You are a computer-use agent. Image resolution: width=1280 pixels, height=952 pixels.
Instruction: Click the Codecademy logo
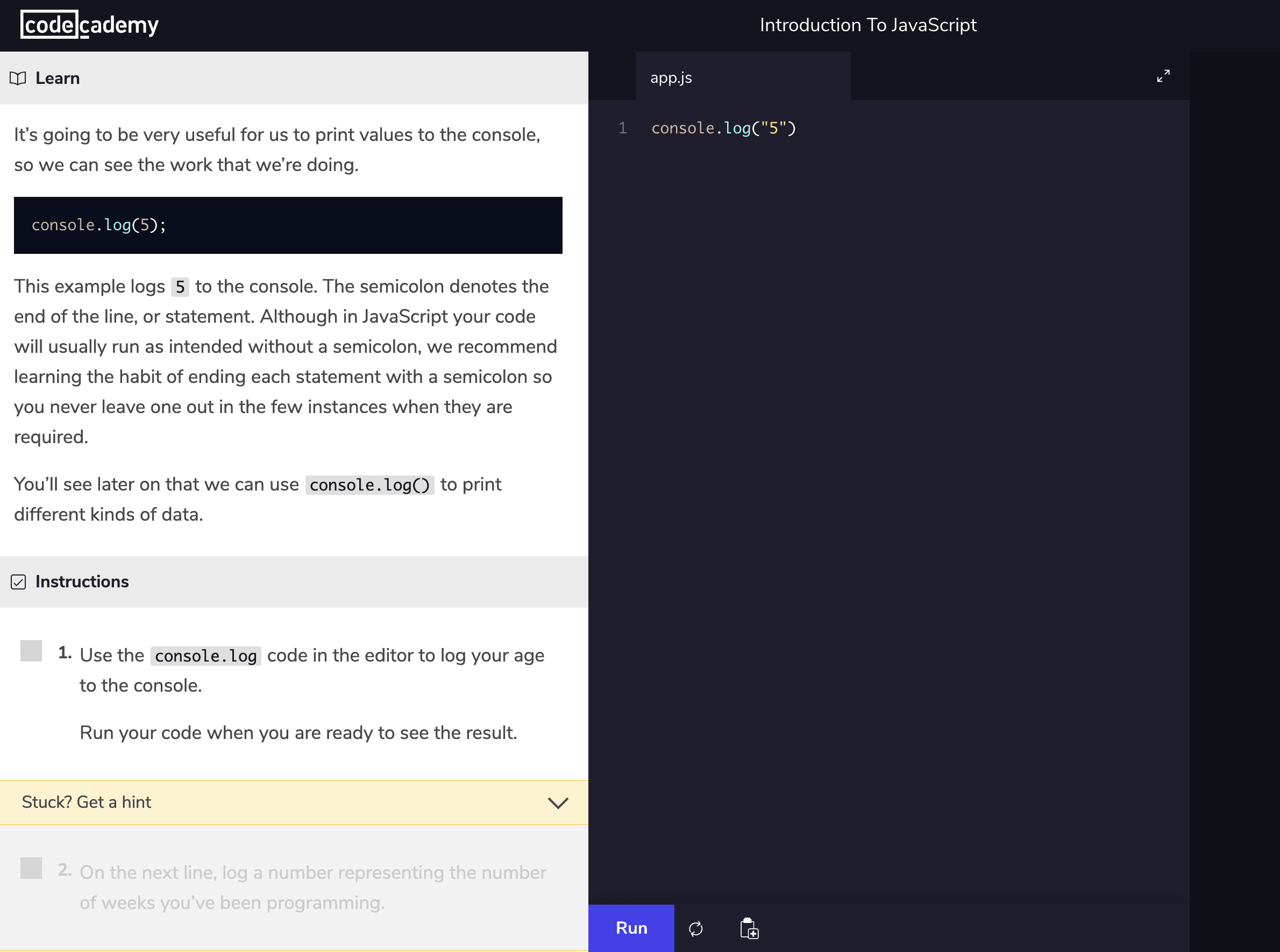point(89,25)
